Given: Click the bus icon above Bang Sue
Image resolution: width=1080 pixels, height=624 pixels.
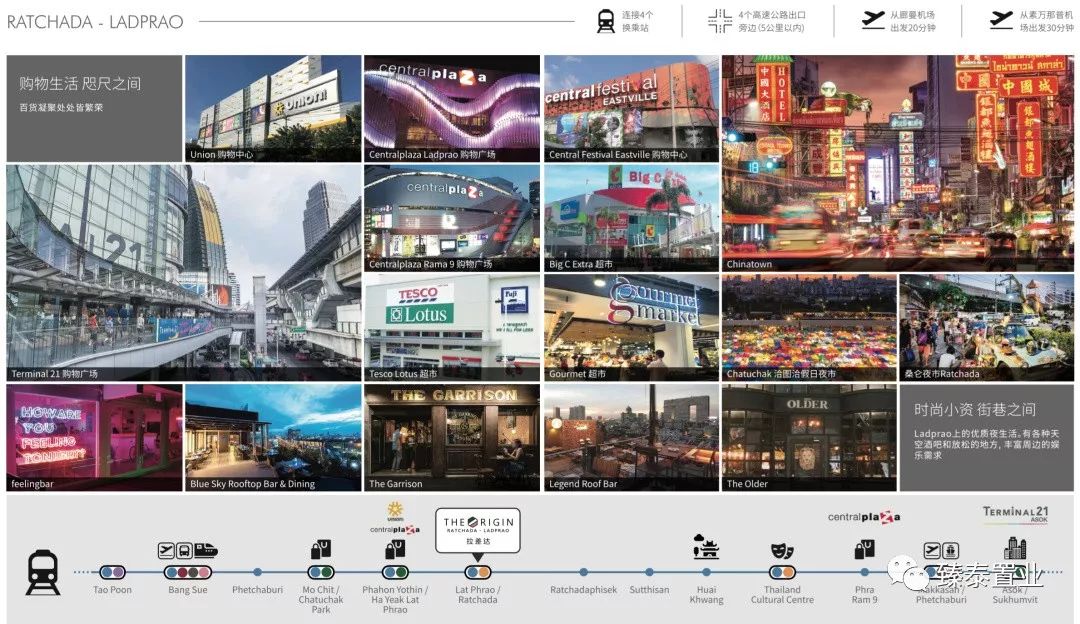Looking at the screenshot, I should [184, 550].
